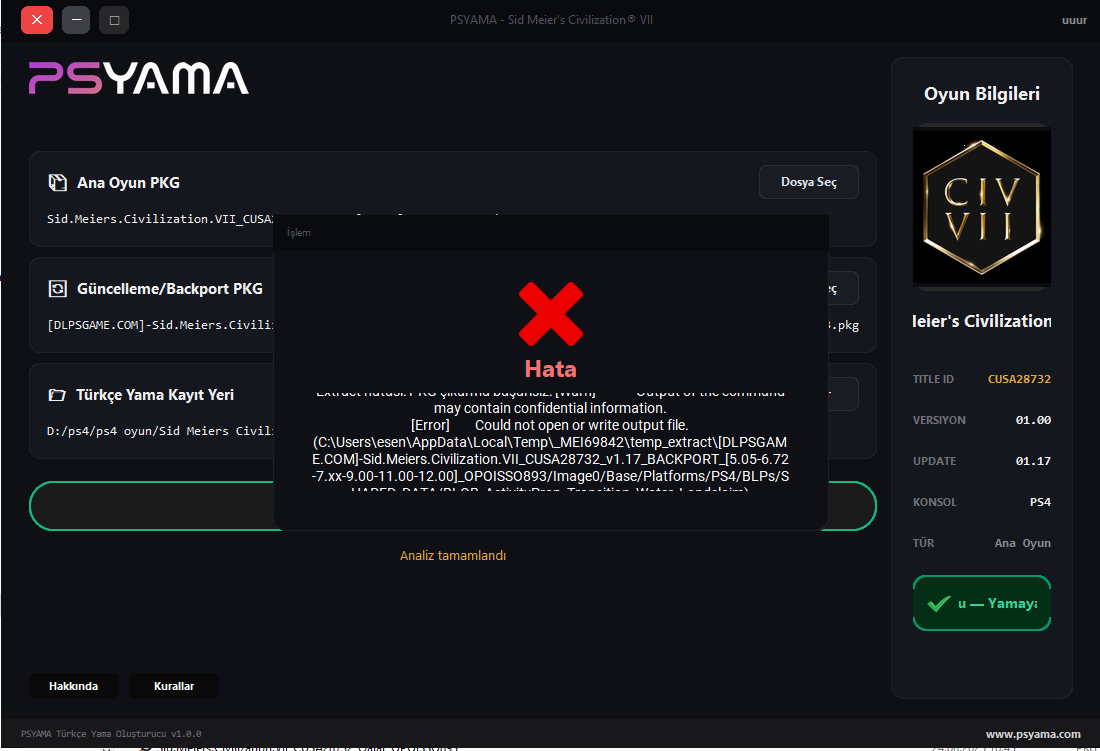Click Dosya Seç for Ana Oyun PKG
The image size is (1100, 751).
point(809,182)
